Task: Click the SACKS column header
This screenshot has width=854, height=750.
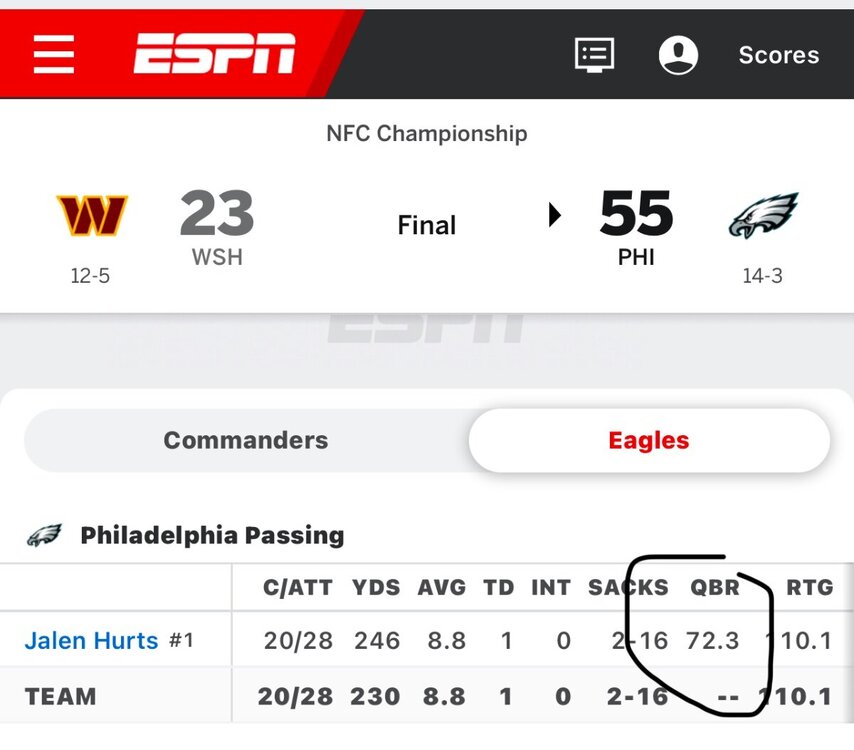Action: (x=628, y=588)
